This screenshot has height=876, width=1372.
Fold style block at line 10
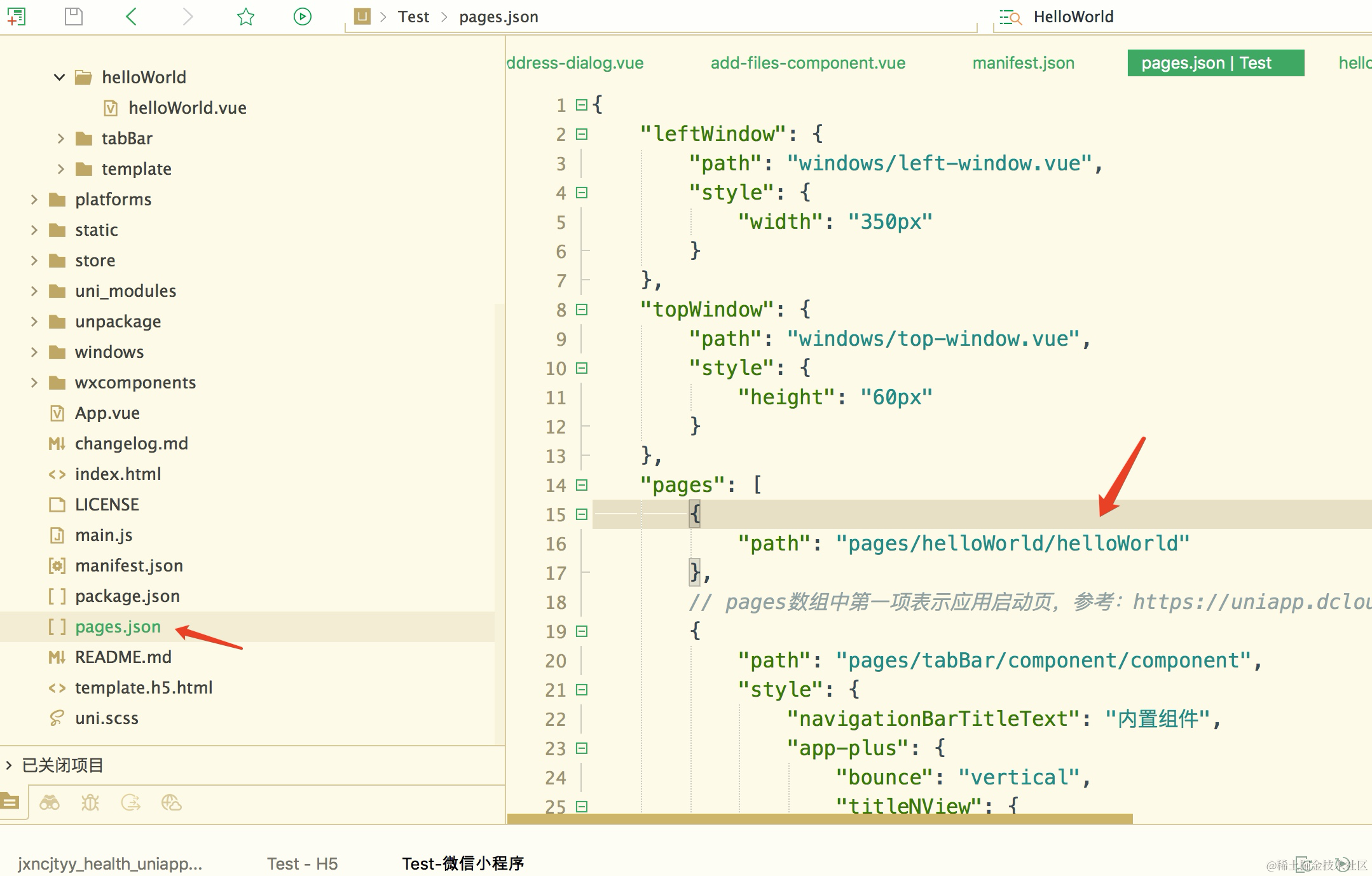(x=582, y=368)
